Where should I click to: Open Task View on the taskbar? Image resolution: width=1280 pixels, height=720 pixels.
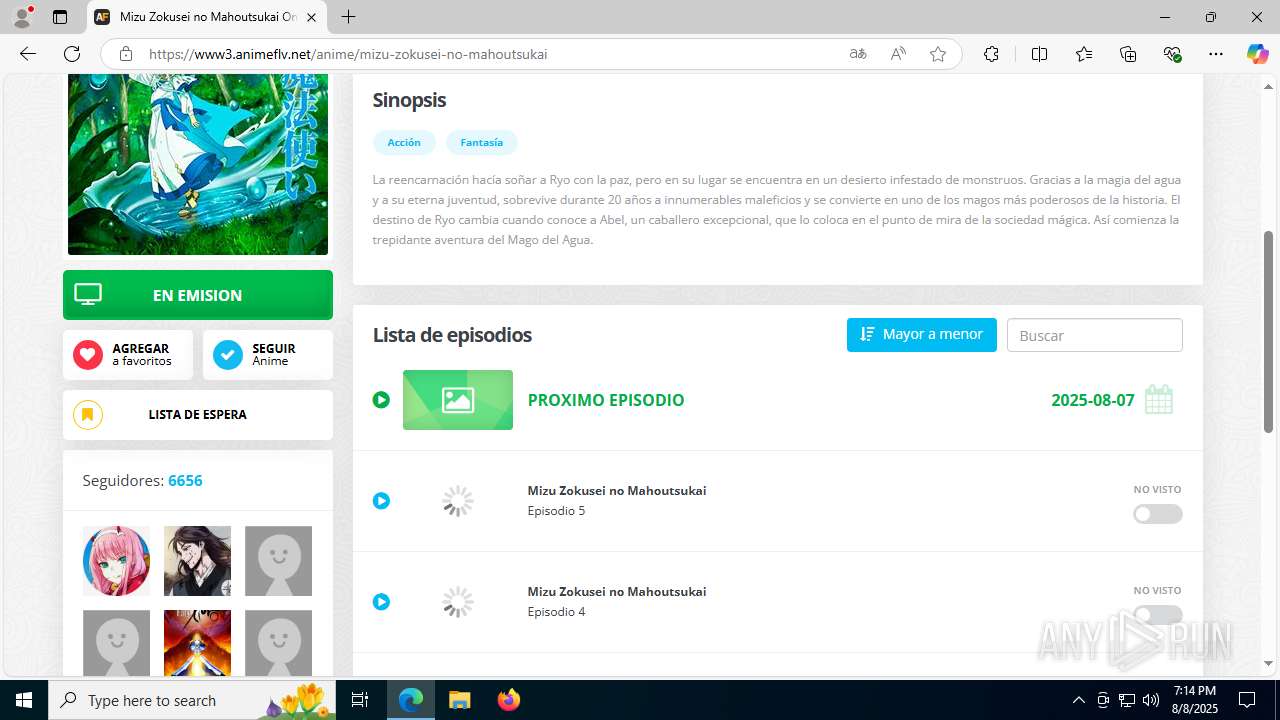[x=361, y=700]
